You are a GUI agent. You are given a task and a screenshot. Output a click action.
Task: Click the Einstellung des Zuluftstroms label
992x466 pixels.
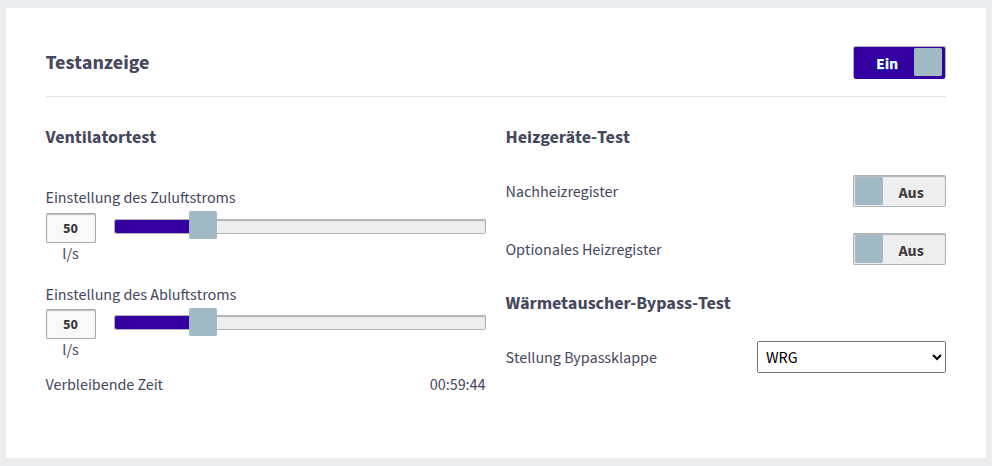point(140,198)
